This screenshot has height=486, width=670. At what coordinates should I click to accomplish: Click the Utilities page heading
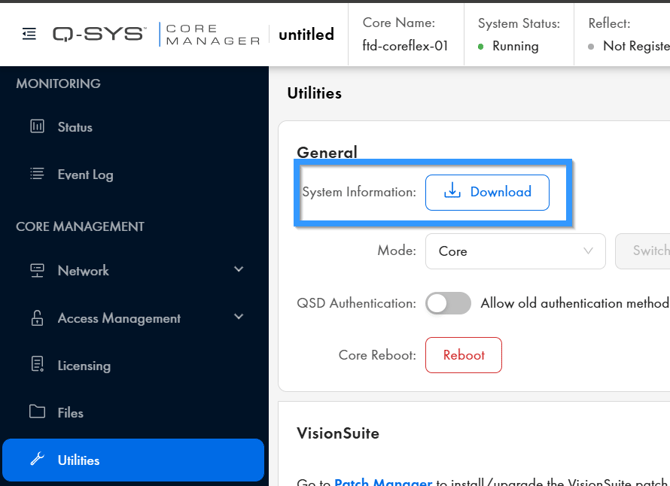314,93
